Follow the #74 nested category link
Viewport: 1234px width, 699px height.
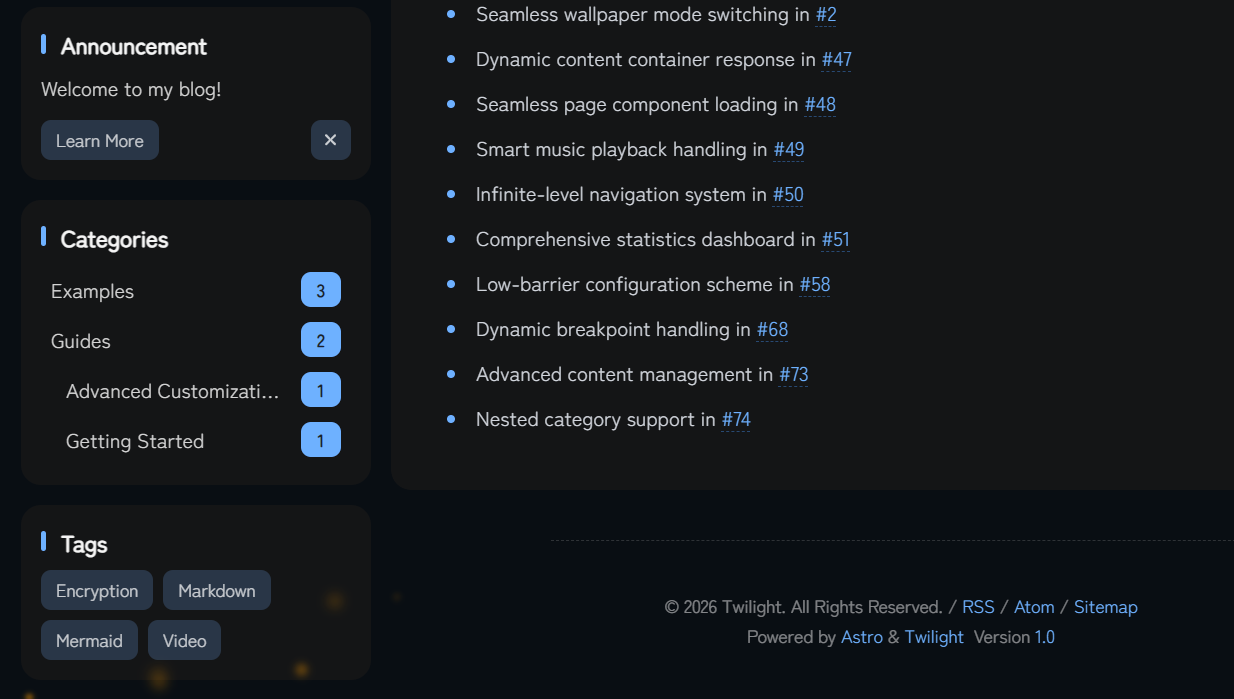[736, 420]
